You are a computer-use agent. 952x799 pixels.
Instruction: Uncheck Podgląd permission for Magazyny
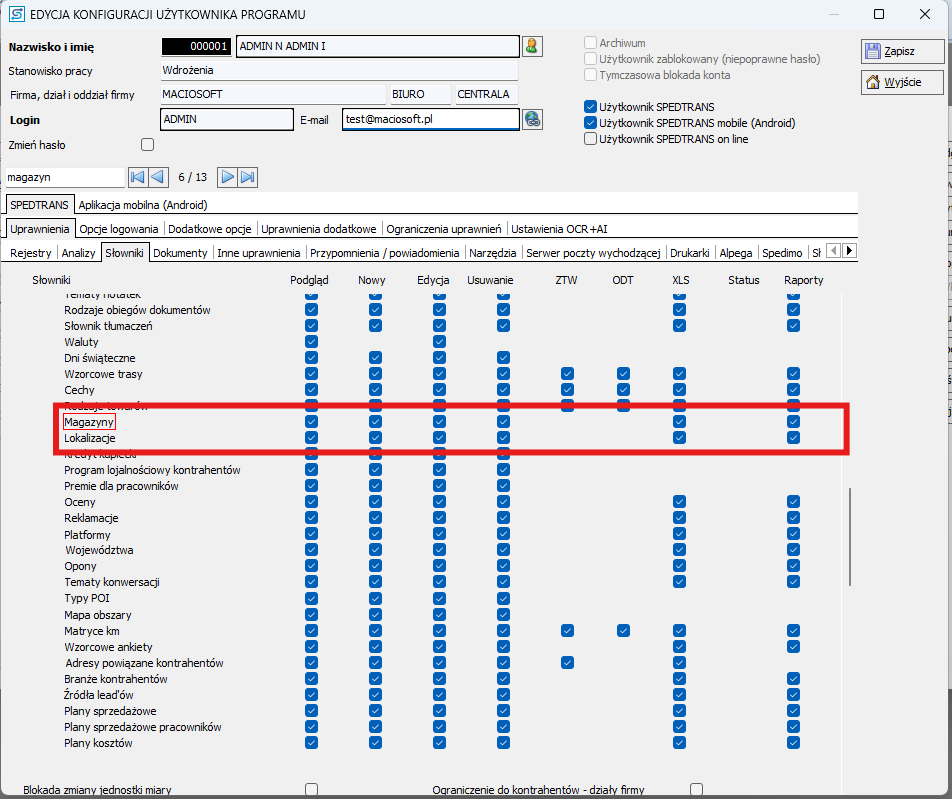311,422
